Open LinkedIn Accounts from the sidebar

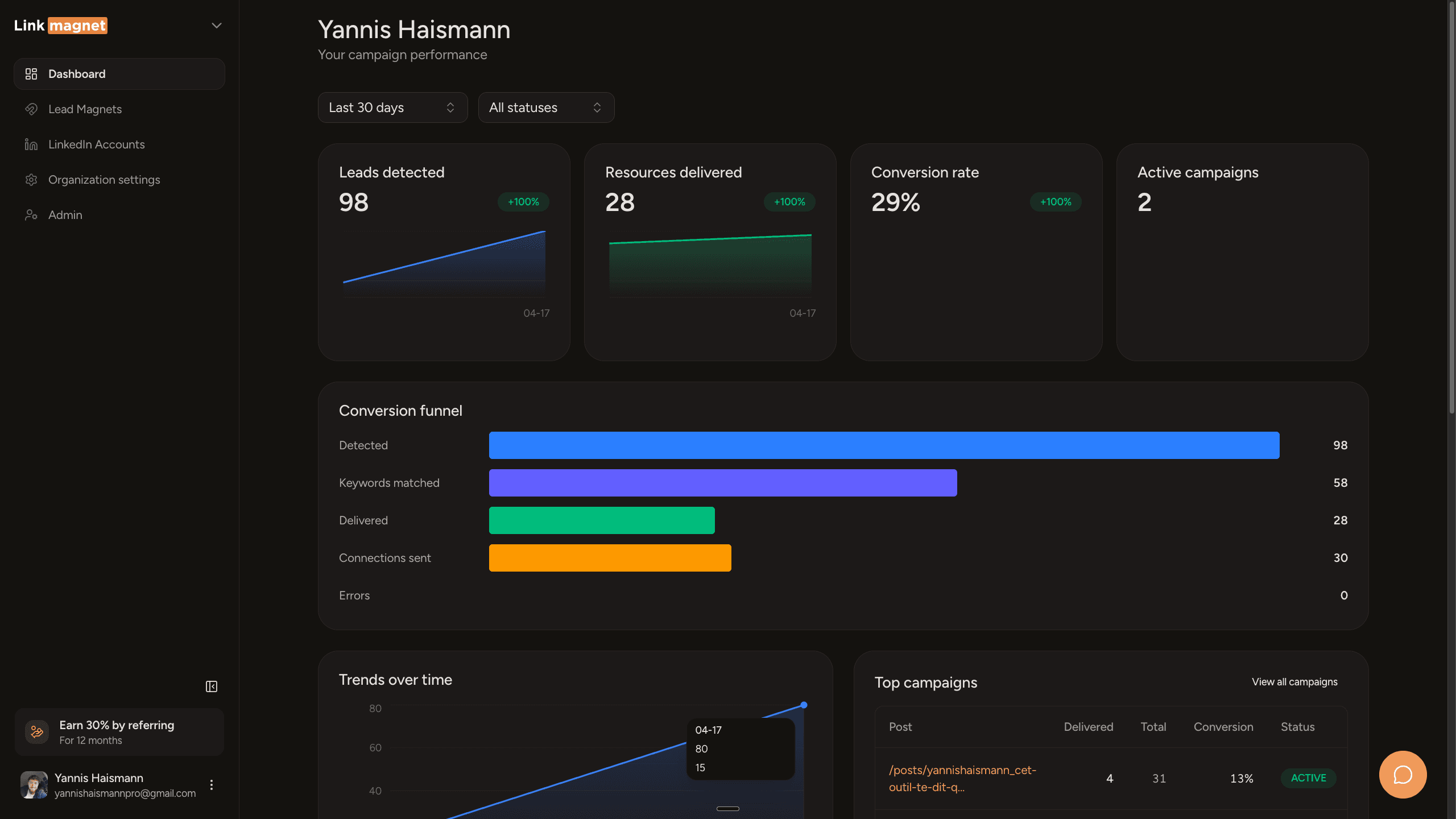coord(96,144)
